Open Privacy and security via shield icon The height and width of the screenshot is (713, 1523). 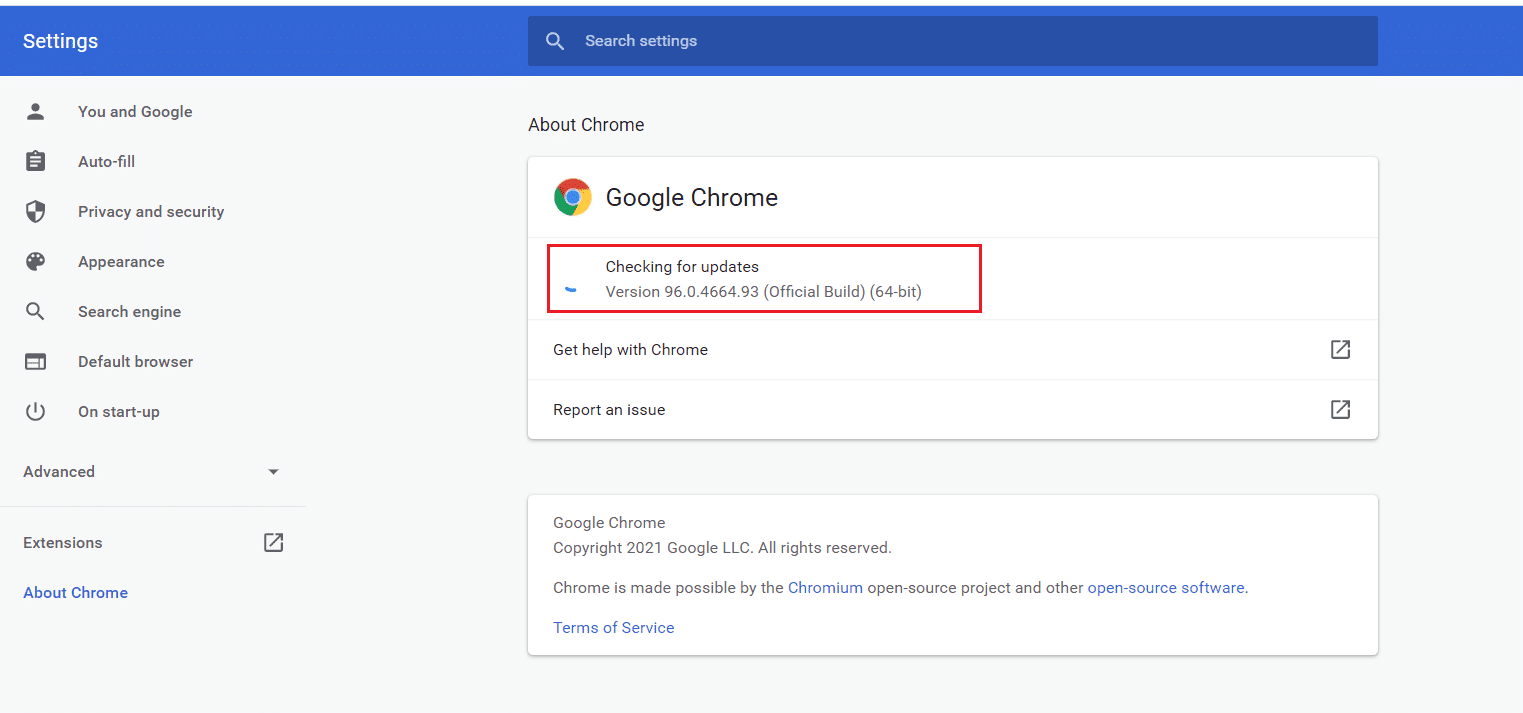[36, 211]
